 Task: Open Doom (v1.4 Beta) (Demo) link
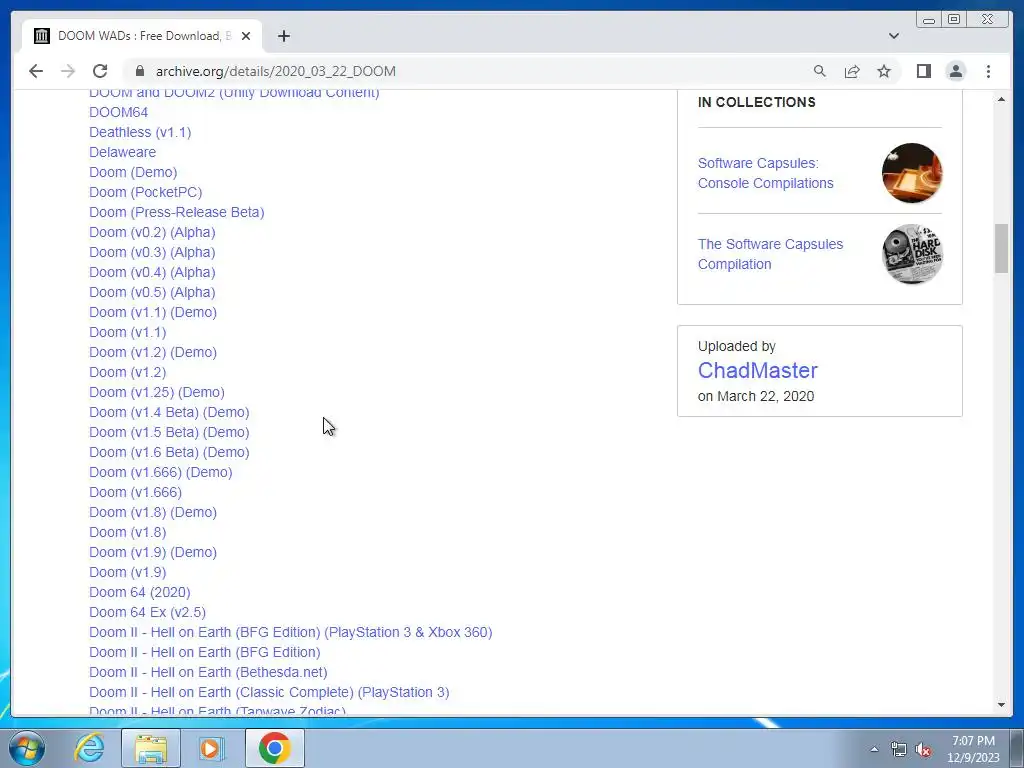coord(169,413)
